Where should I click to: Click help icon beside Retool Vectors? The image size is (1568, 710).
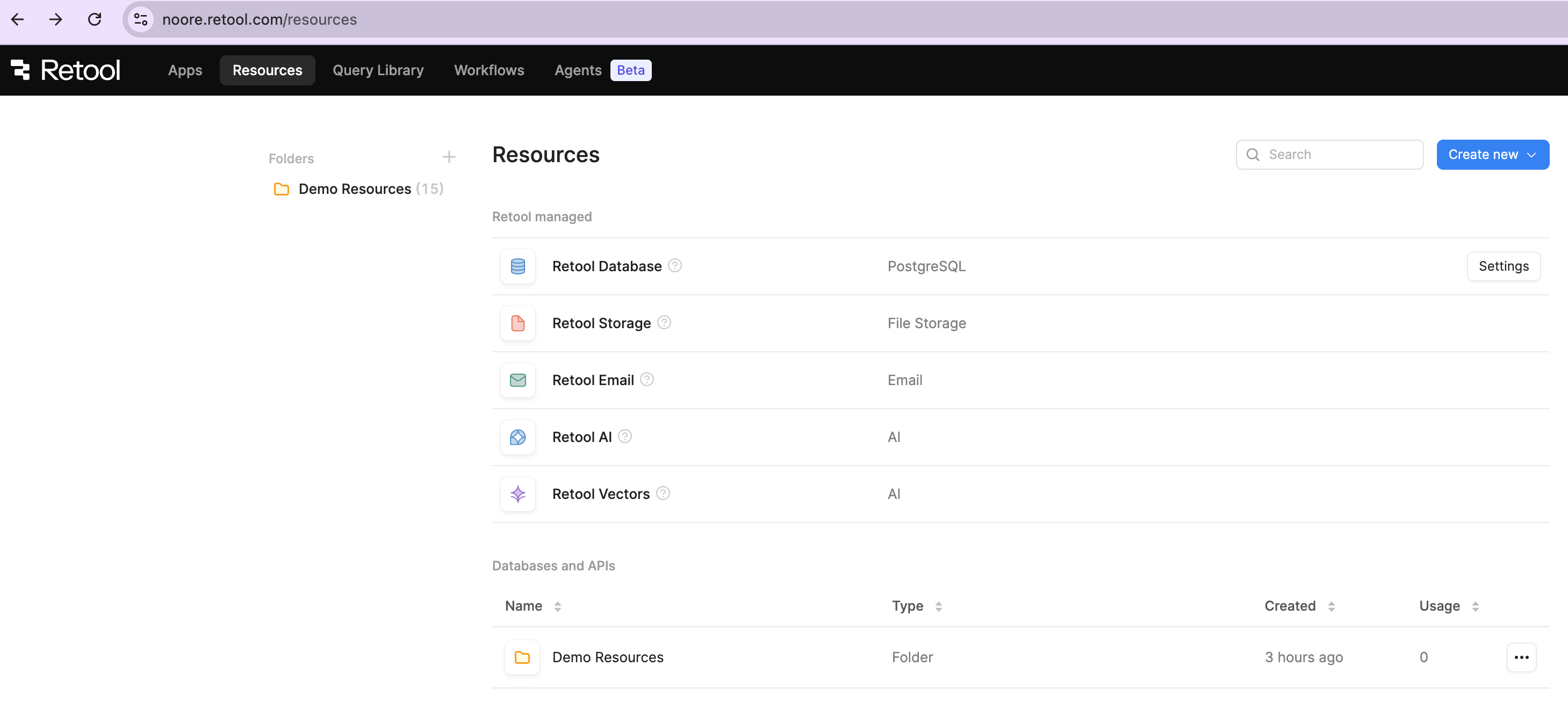663,494
